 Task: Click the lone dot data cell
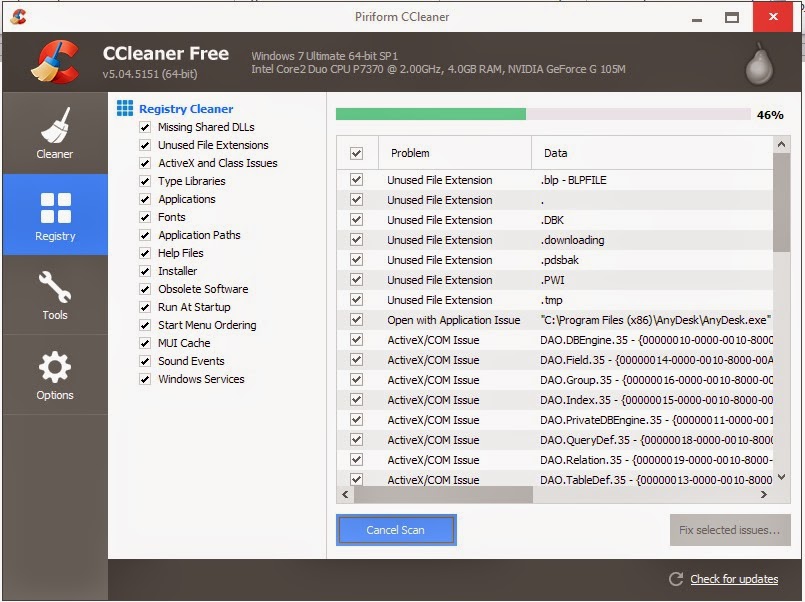click(x=542, y=202)
